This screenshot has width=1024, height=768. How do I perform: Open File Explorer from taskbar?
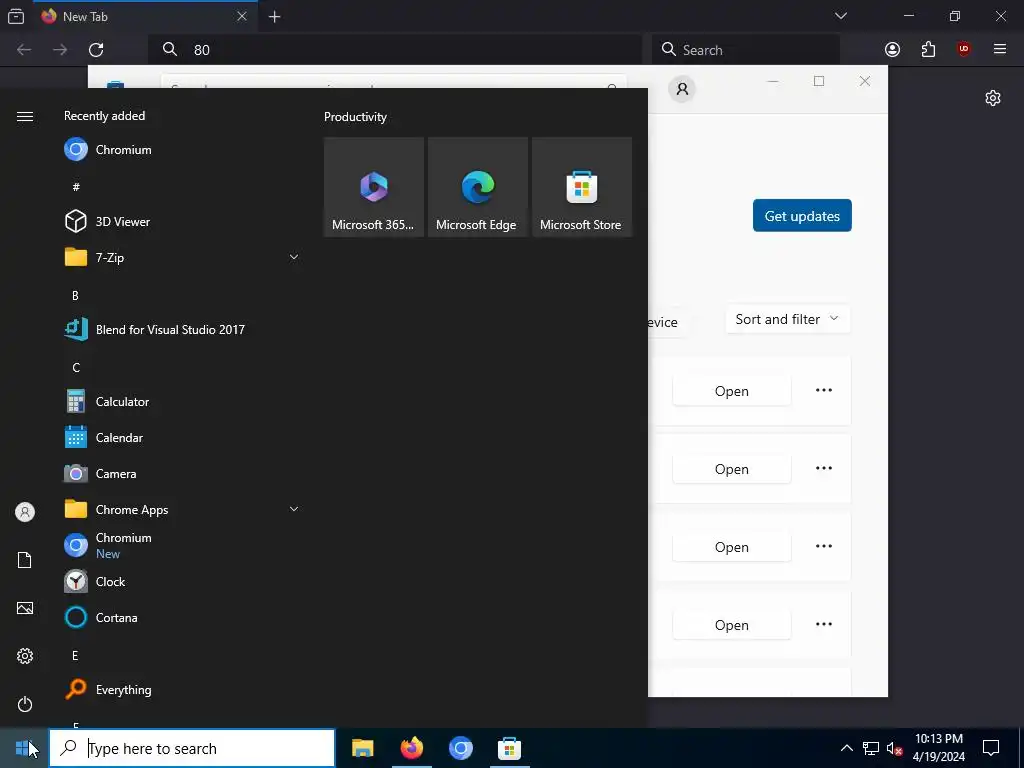pos(362,748)
